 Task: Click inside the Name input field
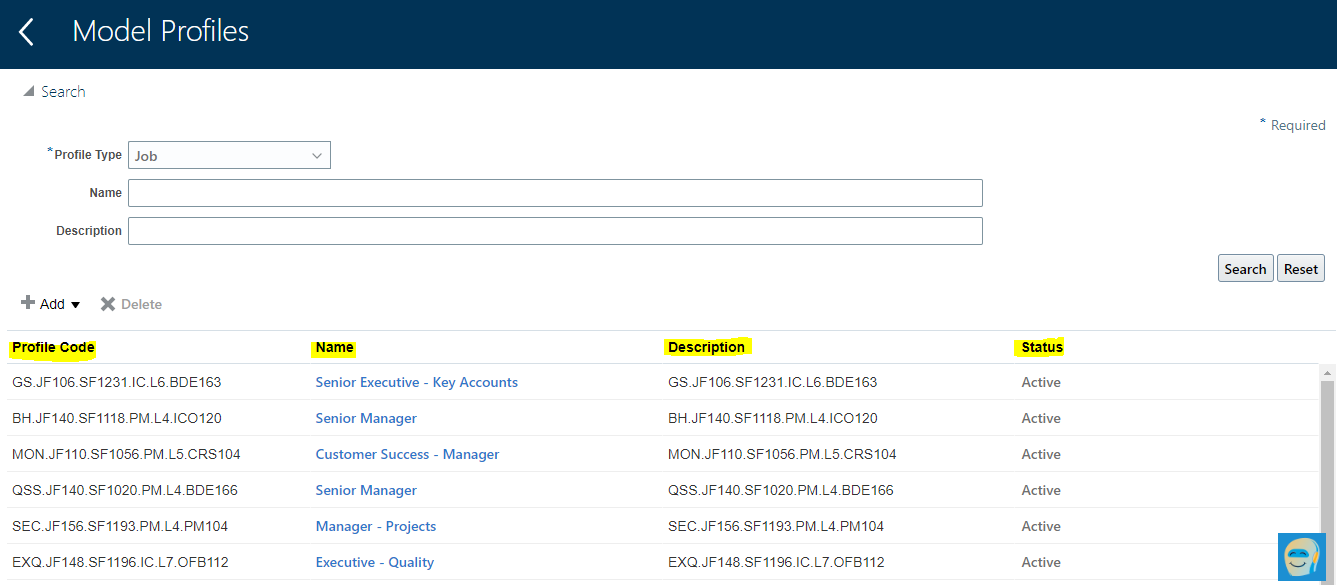click(x=555, y=192)
